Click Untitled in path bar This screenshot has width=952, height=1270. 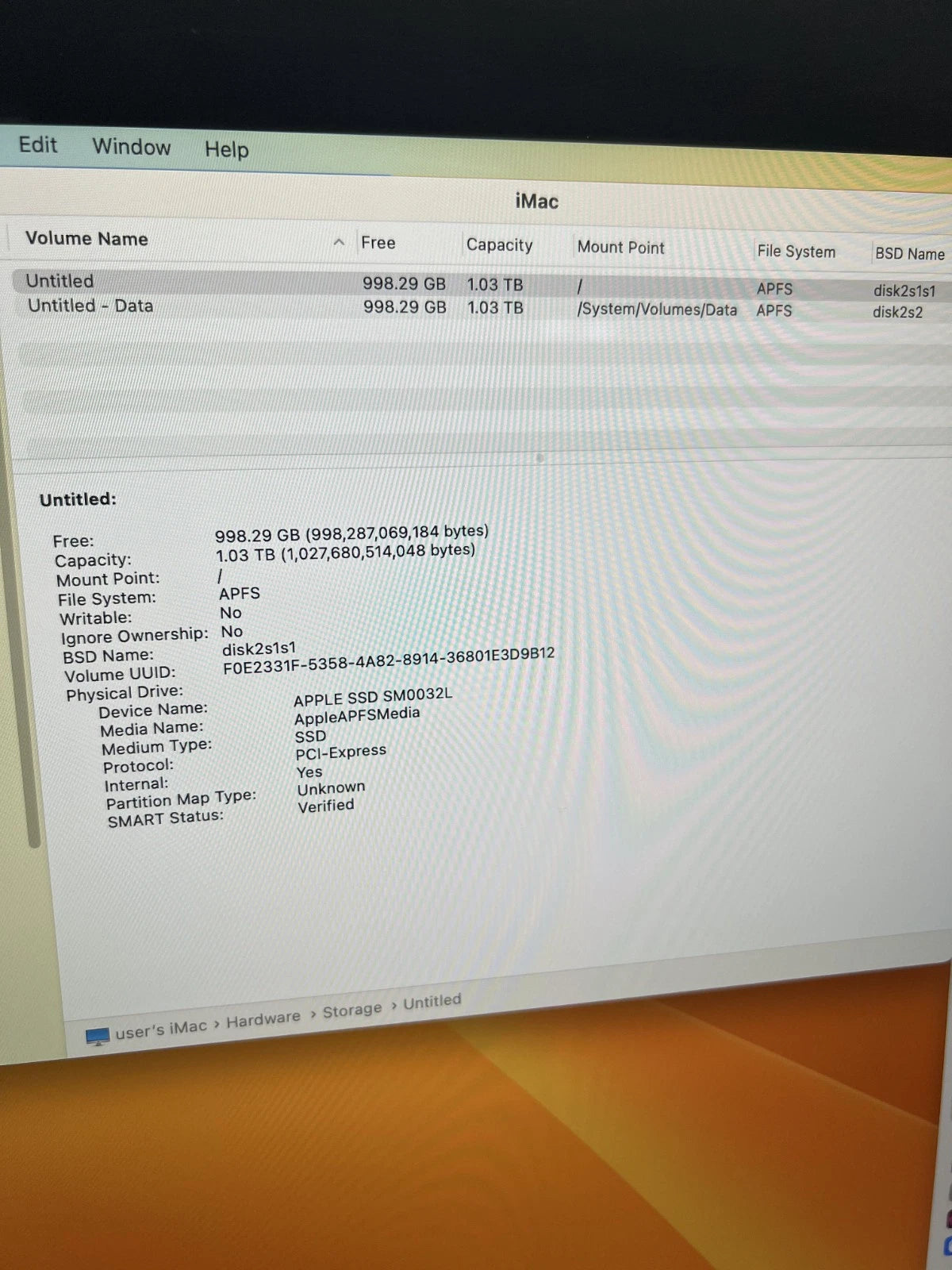[x=432, y=1002]
